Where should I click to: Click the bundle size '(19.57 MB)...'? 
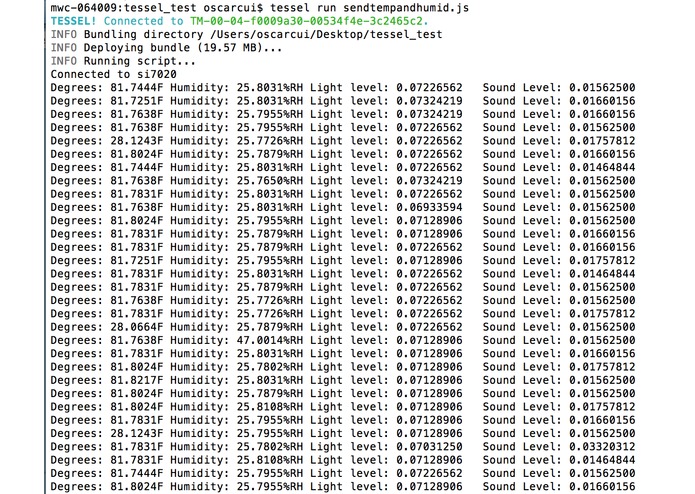point(240,47)
